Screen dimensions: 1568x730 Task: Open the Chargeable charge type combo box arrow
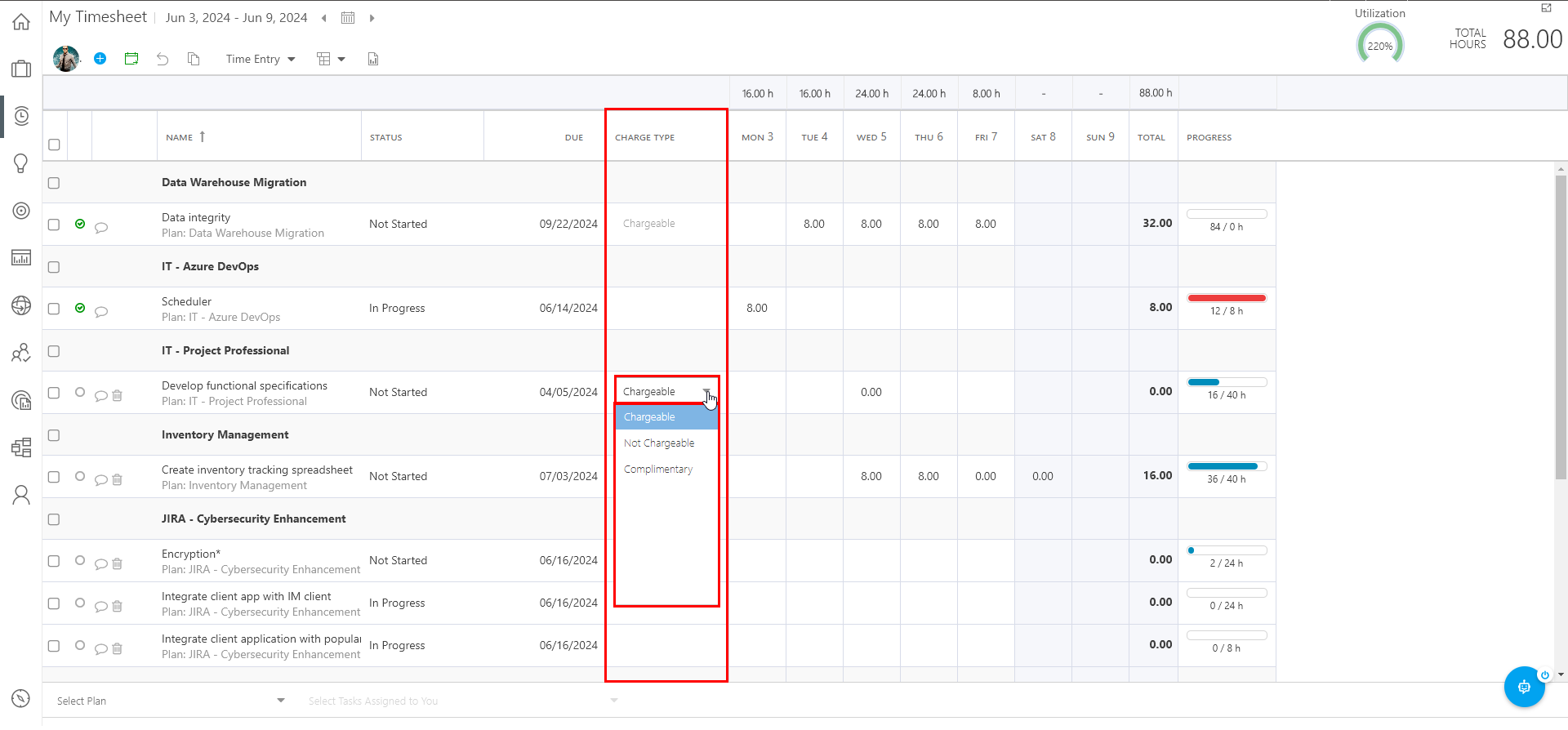pos(706,392)
